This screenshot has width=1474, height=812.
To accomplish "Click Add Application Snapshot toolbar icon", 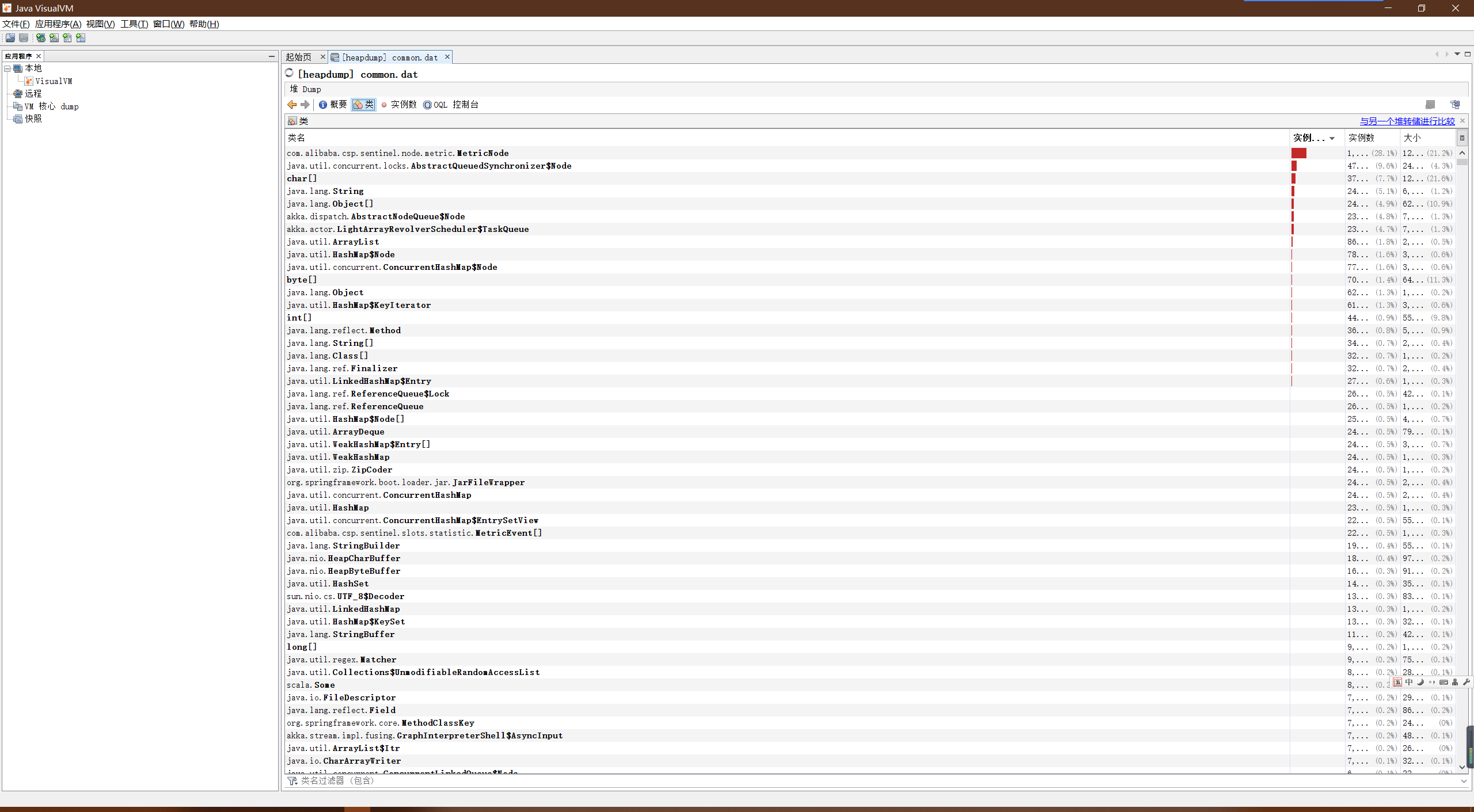I will tap(81, 38).
